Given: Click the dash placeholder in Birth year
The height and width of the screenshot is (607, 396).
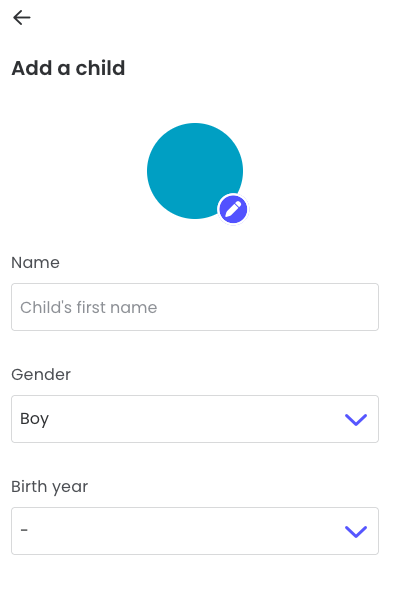Looking at the screenshot, I should (24, 530).
